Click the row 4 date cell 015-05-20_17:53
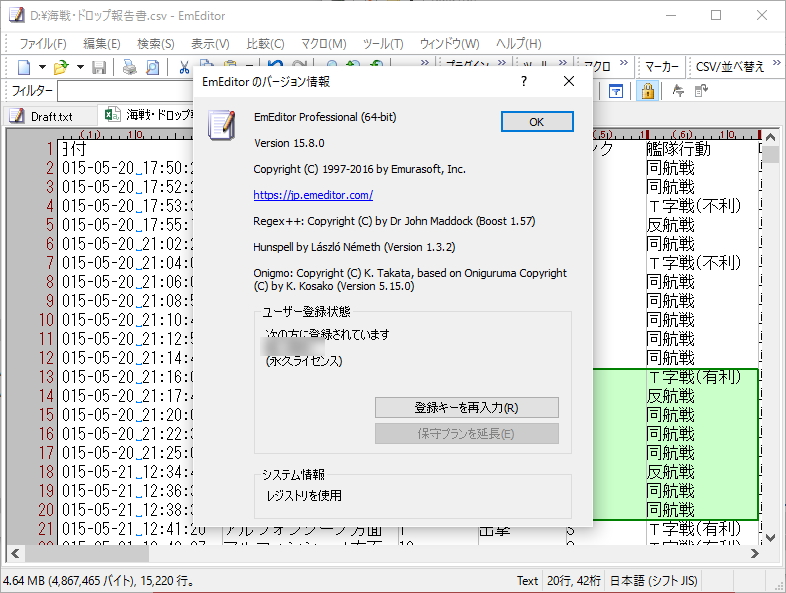The image size is (786, 593). pos(127,206)
